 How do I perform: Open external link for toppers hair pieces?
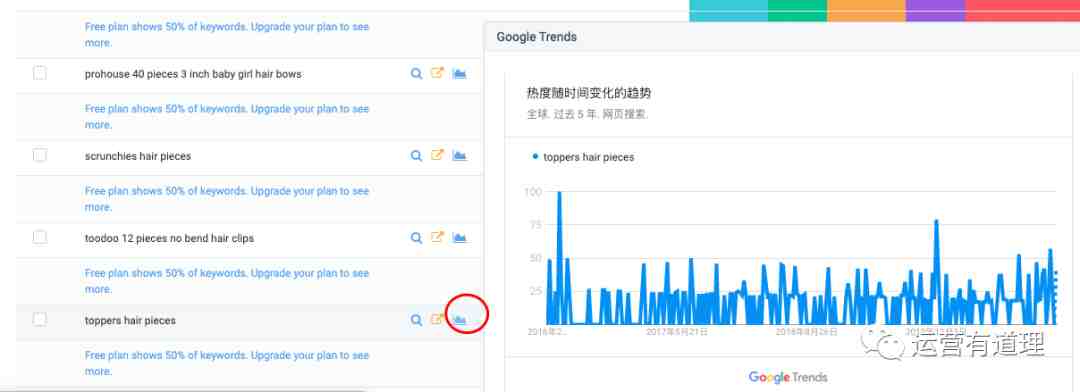pyautogui.click(x=437, y=319)
